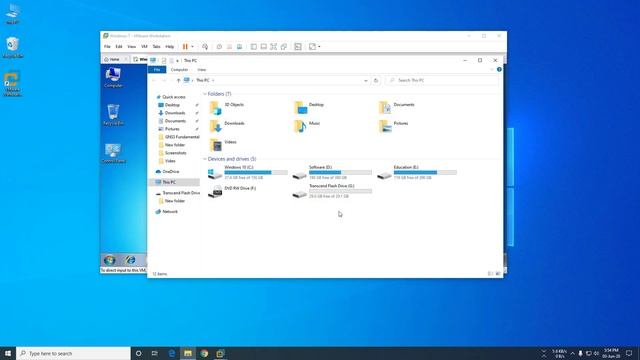Select the Music folder
Screen dimensions: 640x360
point(307,127)
